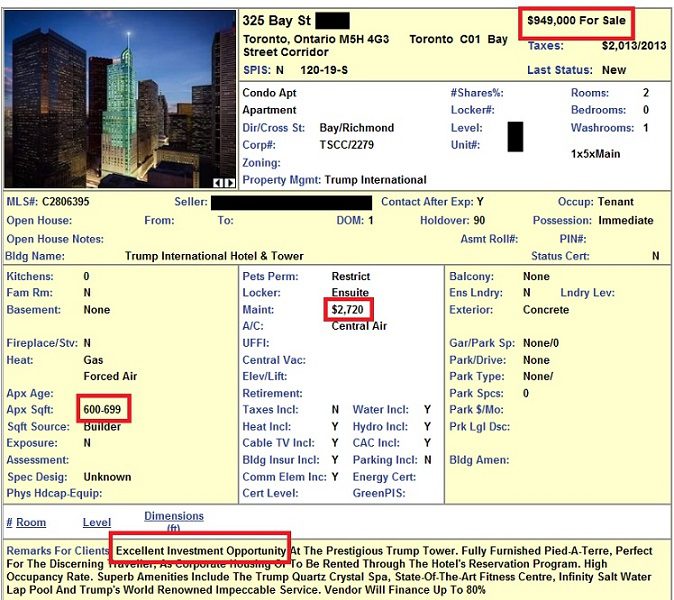Image resolution: width=674 pixels, height=600 pixels.
Task: Click the Hydro Incl label
Action: click(380, 426)
